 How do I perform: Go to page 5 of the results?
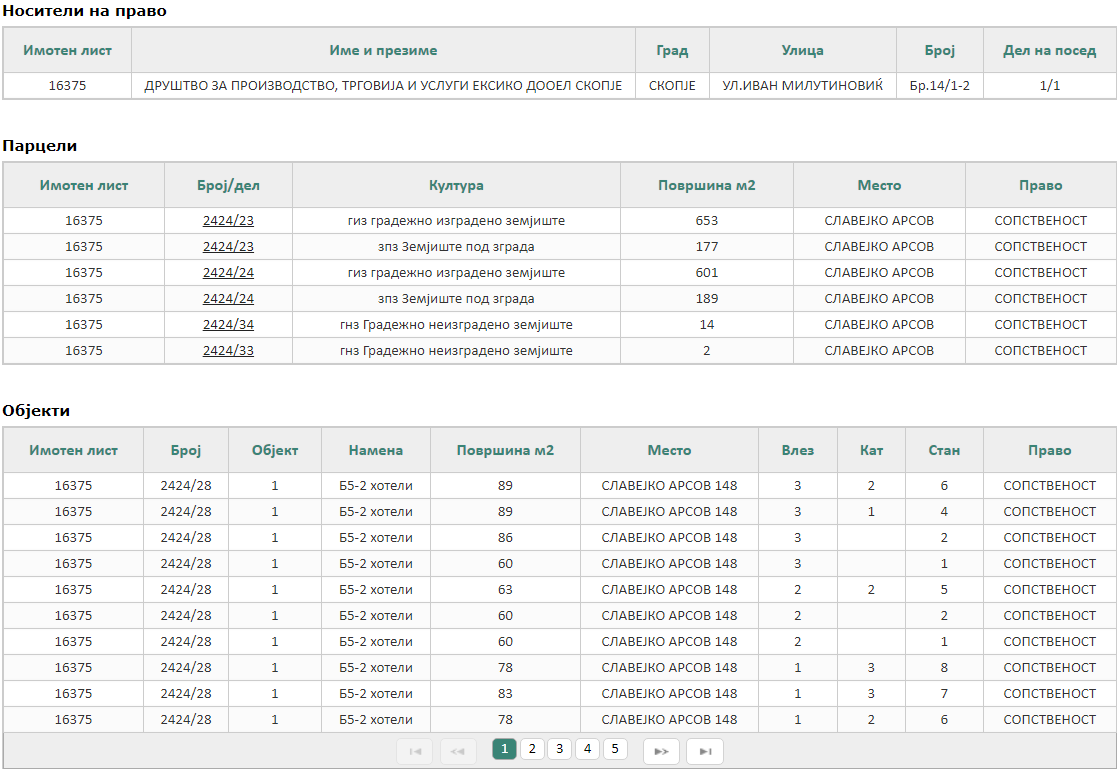pyautogui.click(x=615, y=749)
